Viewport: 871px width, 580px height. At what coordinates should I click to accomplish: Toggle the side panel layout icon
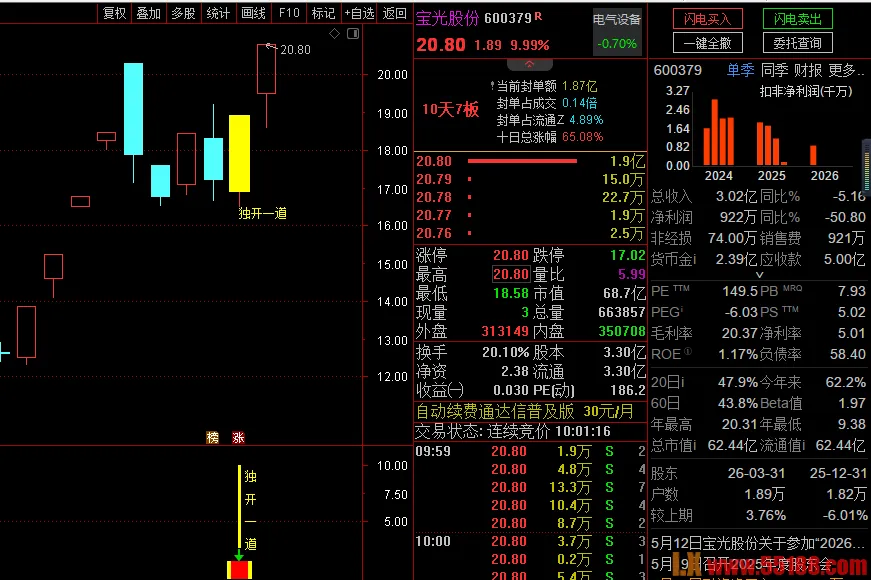tap(353, 34)
